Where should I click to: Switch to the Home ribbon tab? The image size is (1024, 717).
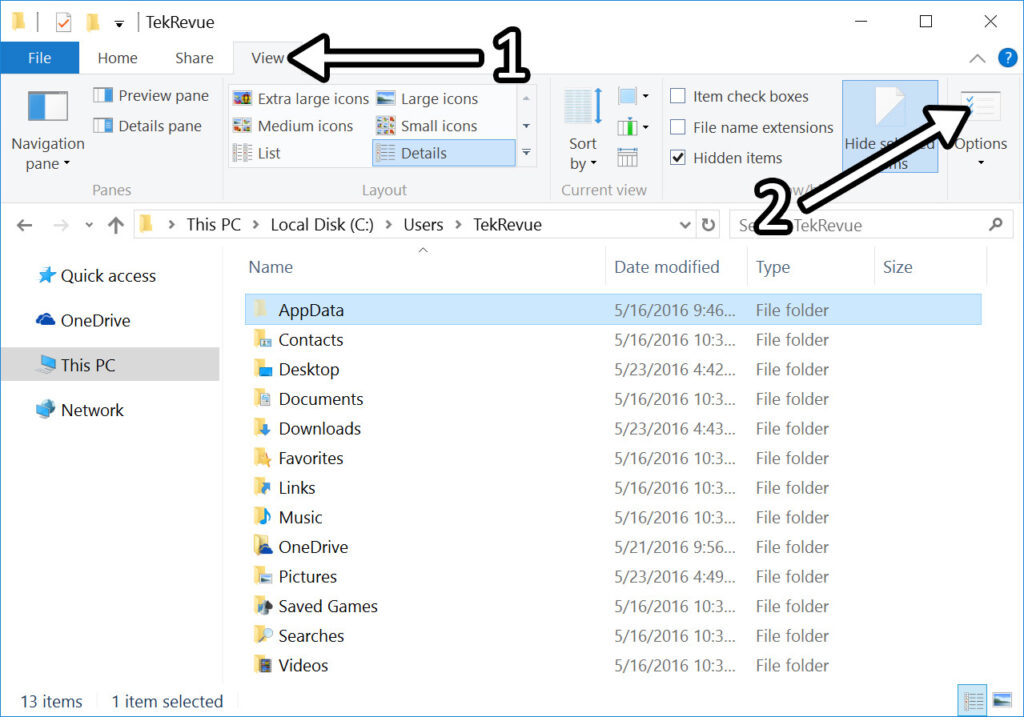[x=117, y=57]
